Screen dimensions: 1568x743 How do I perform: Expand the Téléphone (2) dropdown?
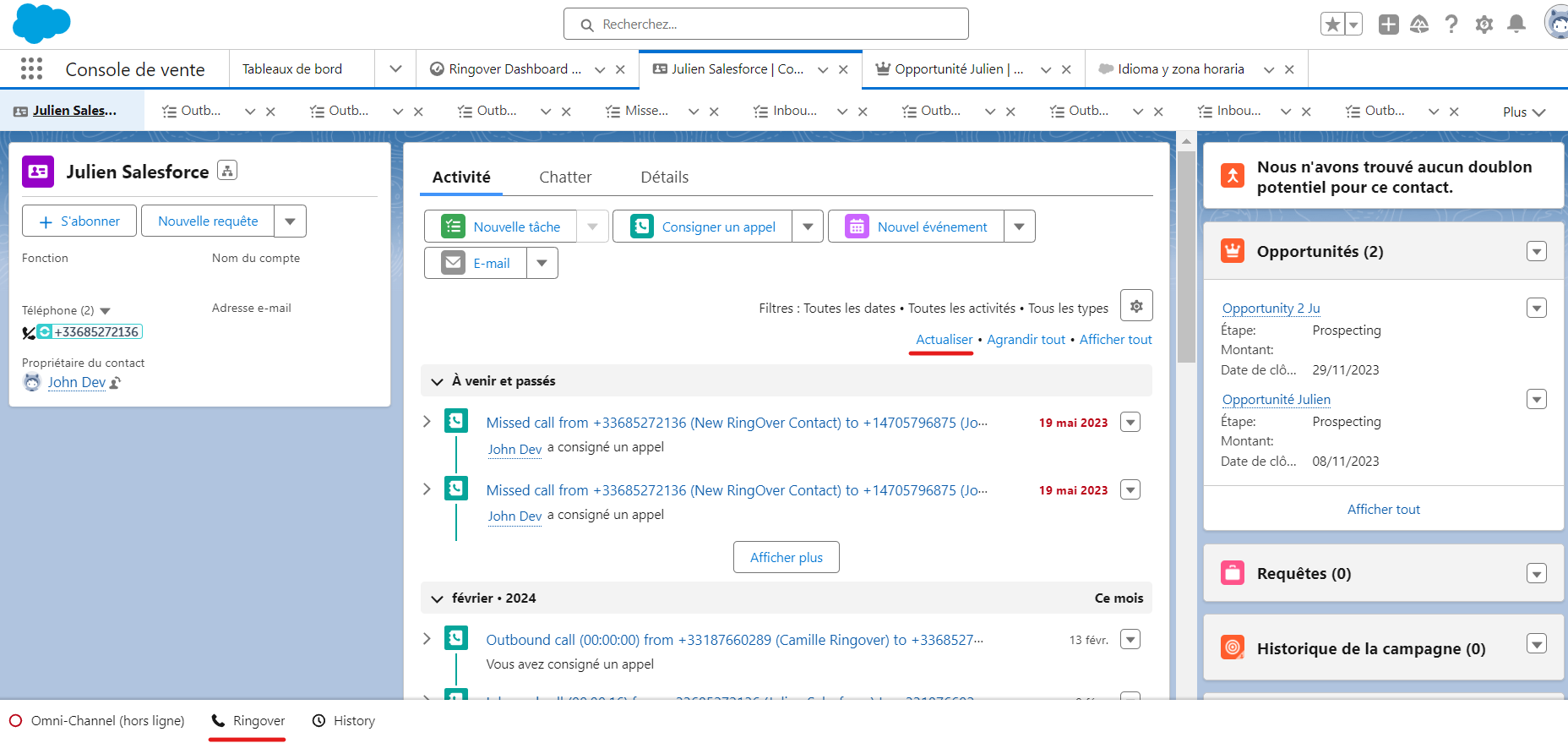click(x=105, y=311)
